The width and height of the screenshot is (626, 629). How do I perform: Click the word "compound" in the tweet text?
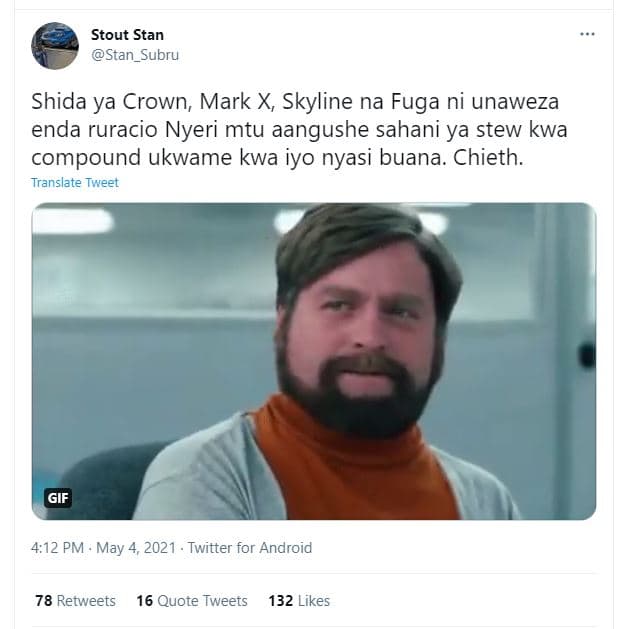[x=82, y=159]
